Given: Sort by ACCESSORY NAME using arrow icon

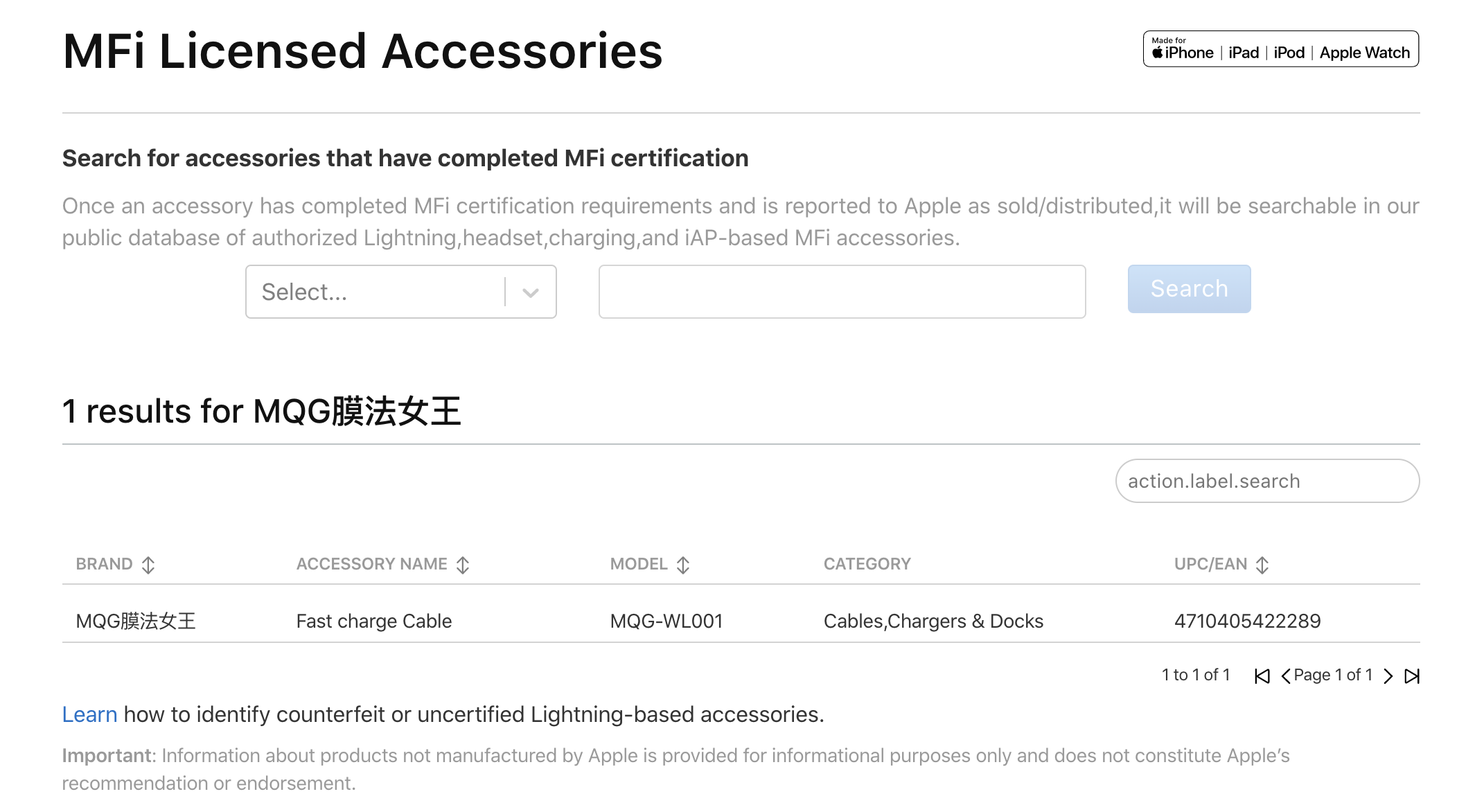Looking at the screenshot, I should 463,565.
